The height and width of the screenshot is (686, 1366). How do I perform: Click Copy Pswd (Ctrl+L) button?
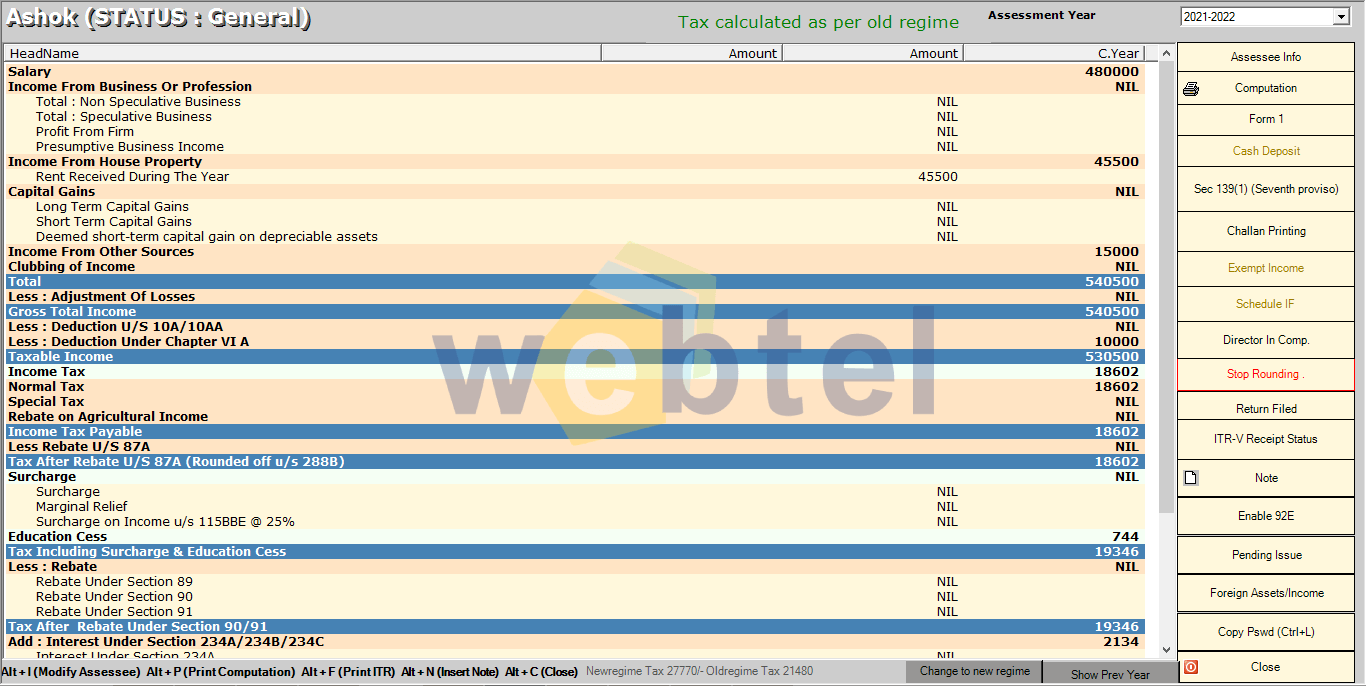tap(1266, 632)
